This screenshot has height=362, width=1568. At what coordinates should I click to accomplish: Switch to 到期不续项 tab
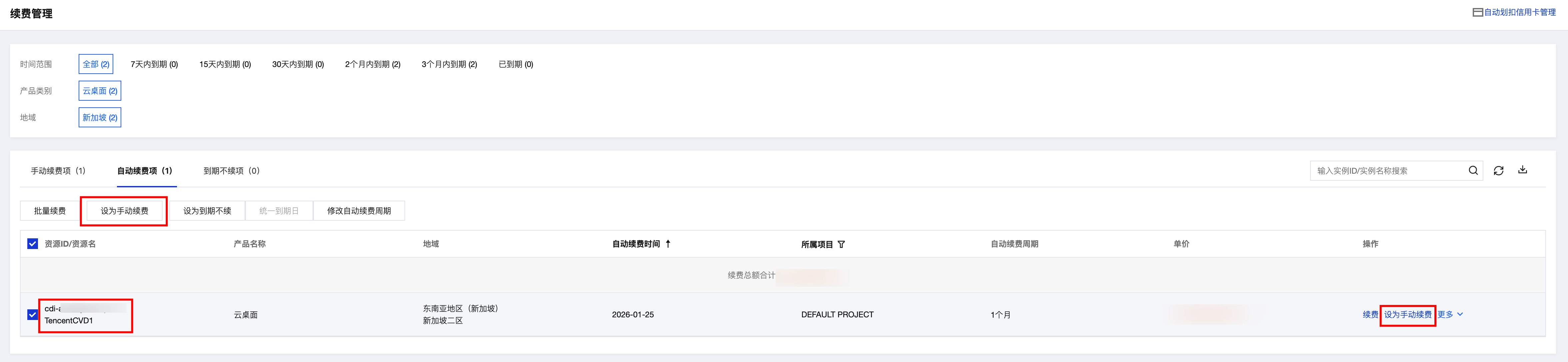pyautogui.click(x=231, y=171)
